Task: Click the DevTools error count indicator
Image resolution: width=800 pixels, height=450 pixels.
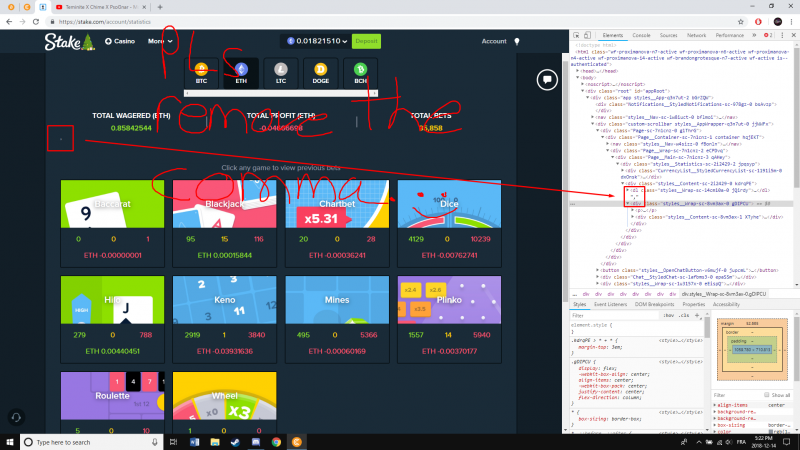Action: (x=767, y=35)
